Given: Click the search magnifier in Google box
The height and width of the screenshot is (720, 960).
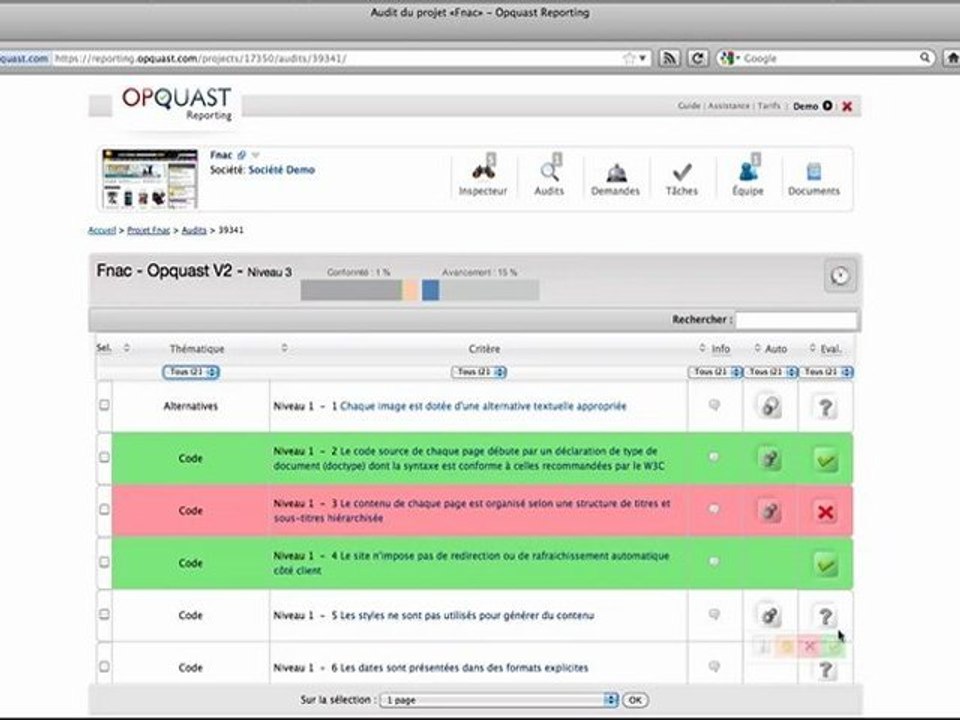Looking at the screenshot, I should tap(924, 58).
